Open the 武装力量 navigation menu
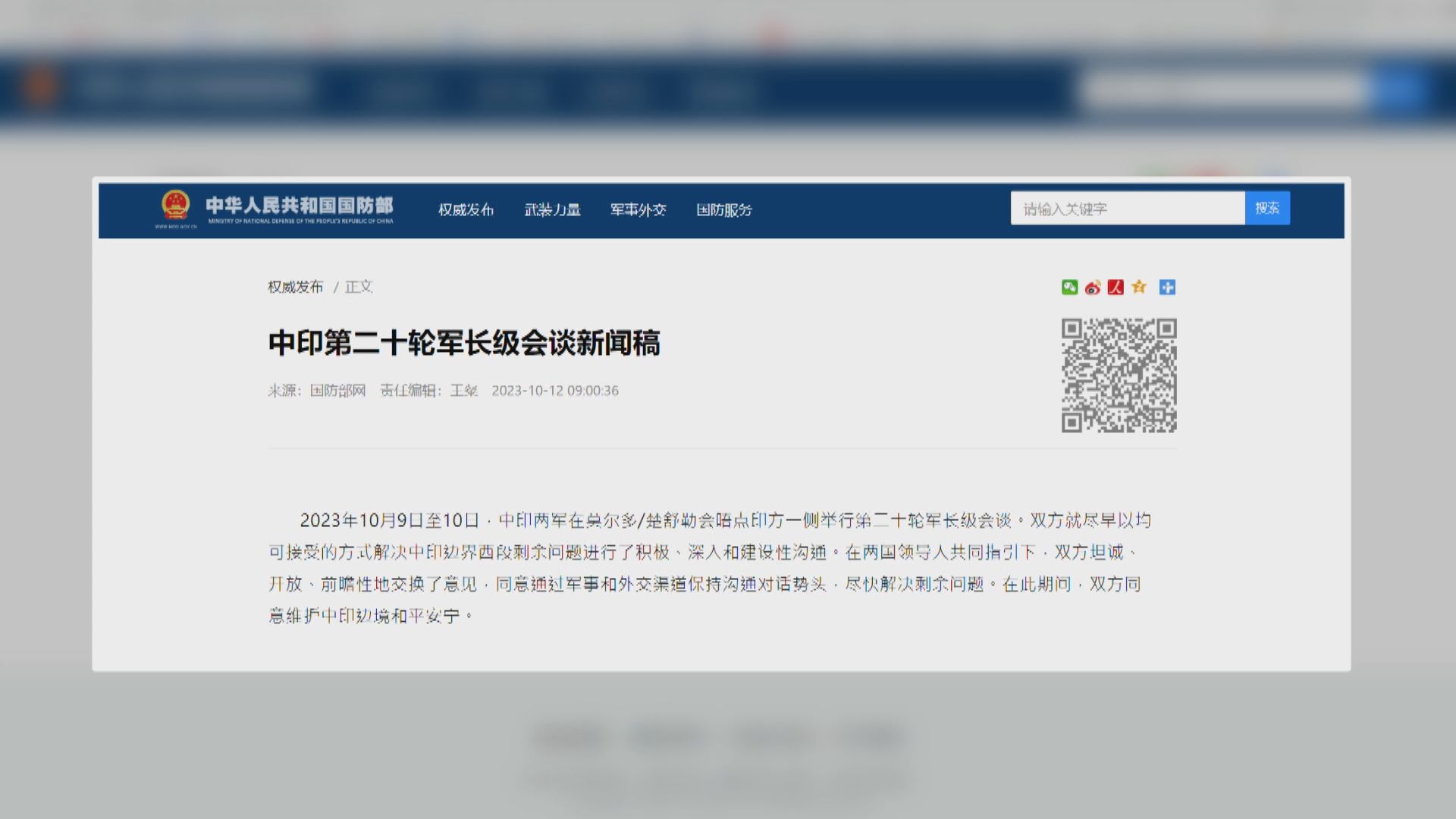The width and height of the screenshot is (1456, 819). (551, 210)
